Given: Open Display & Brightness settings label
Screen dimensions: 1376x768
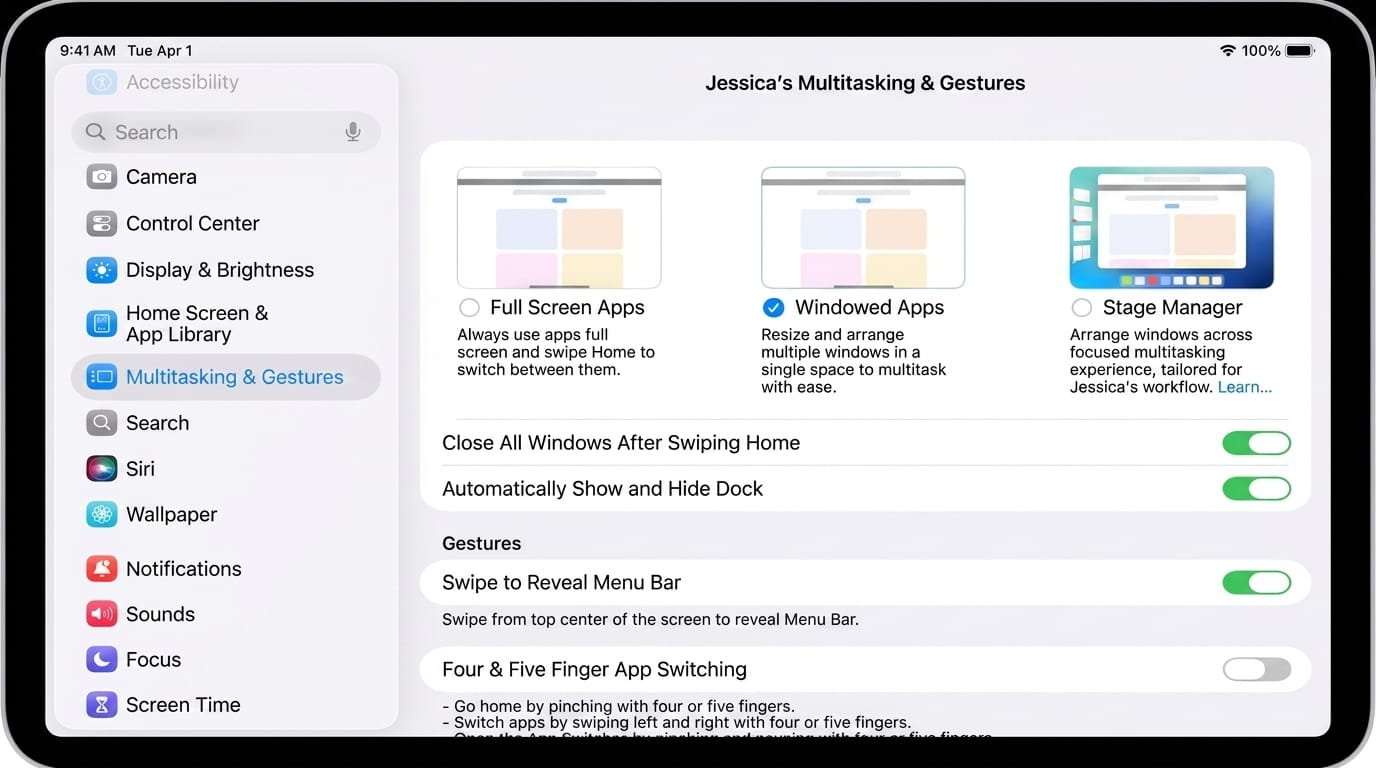Looking at the screenshot, I should [x=220, y=270].
